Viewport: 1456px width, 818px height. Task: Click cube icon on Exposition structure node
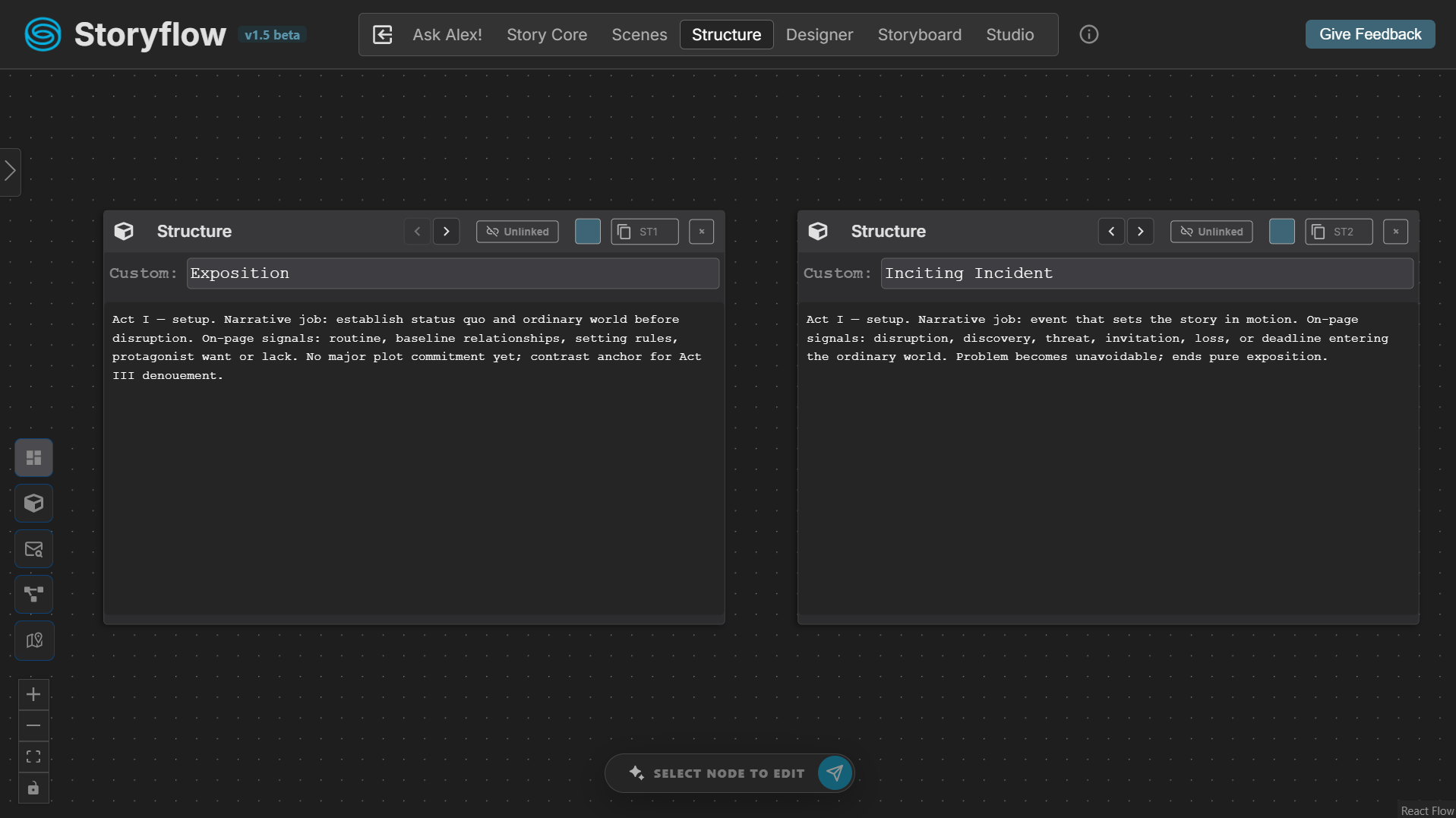[124, 231]
